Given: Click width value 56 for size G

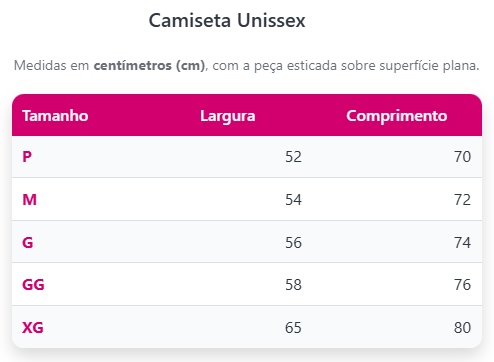Looking at the screenshot, I should click(293, 242).
